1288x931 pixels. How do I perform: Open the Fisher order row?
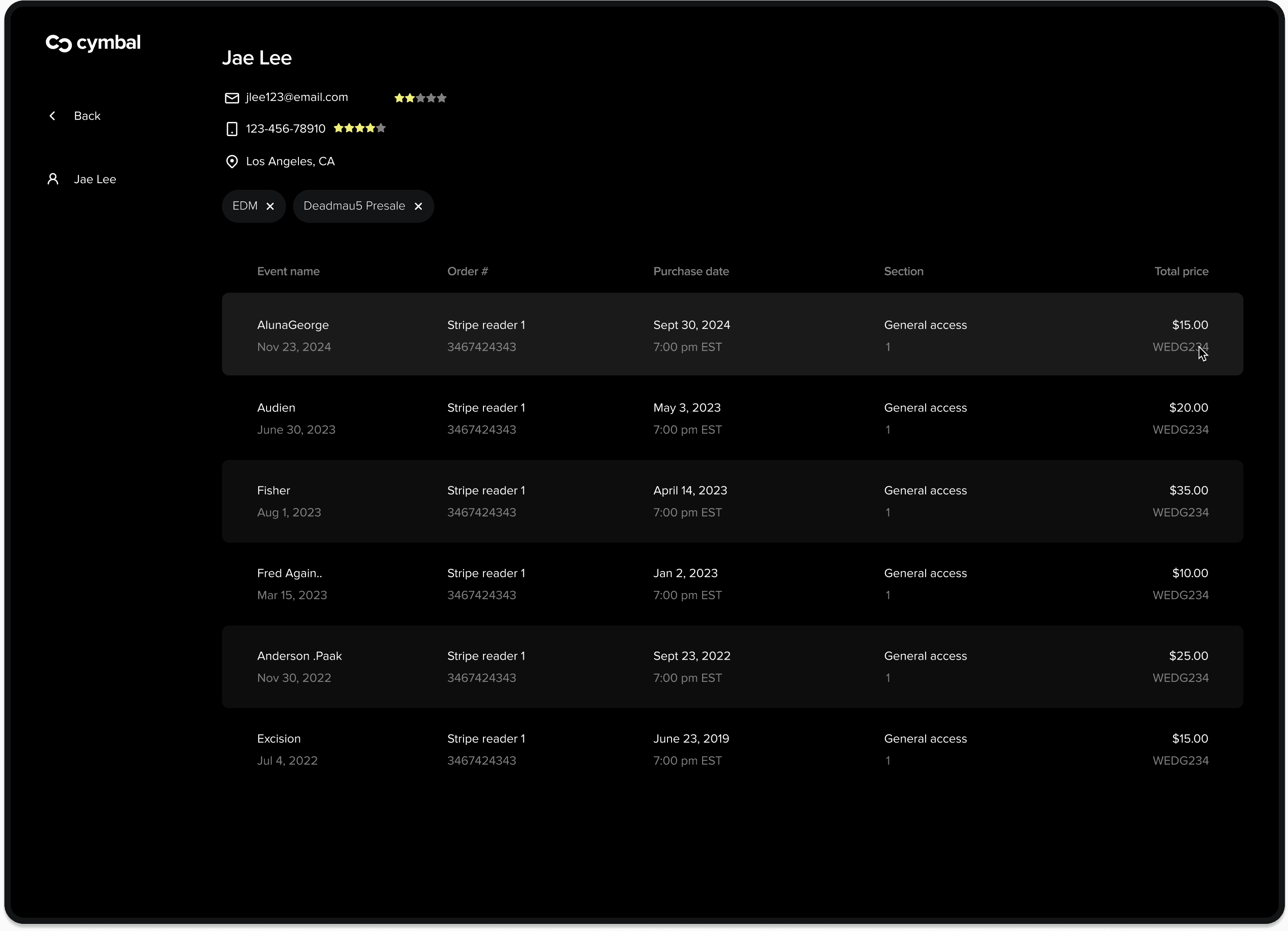(x=732, y=501)
